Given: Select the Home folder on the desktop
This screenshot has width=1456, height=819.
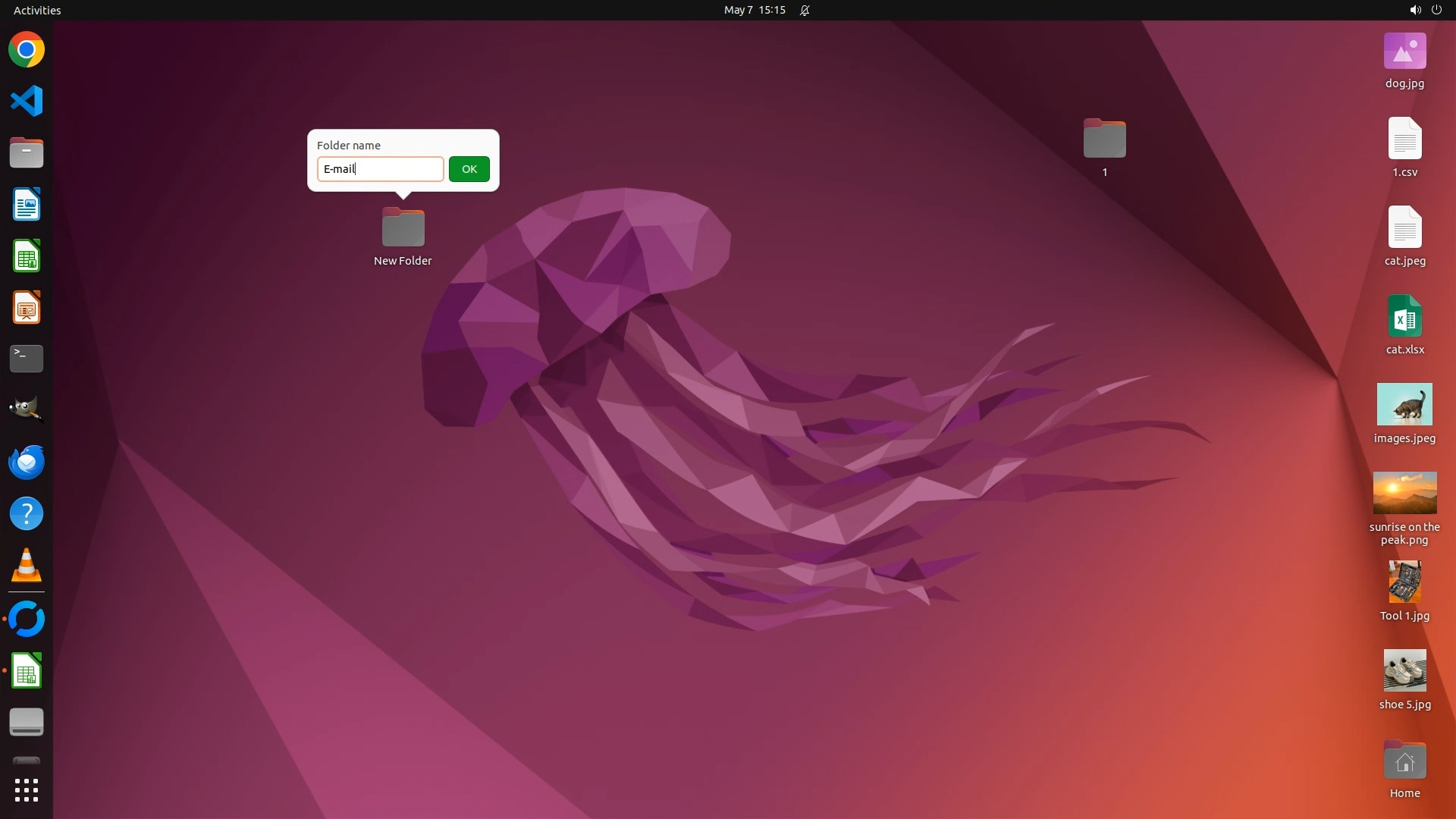Looking at the screenshot, I should [1404, 762].
